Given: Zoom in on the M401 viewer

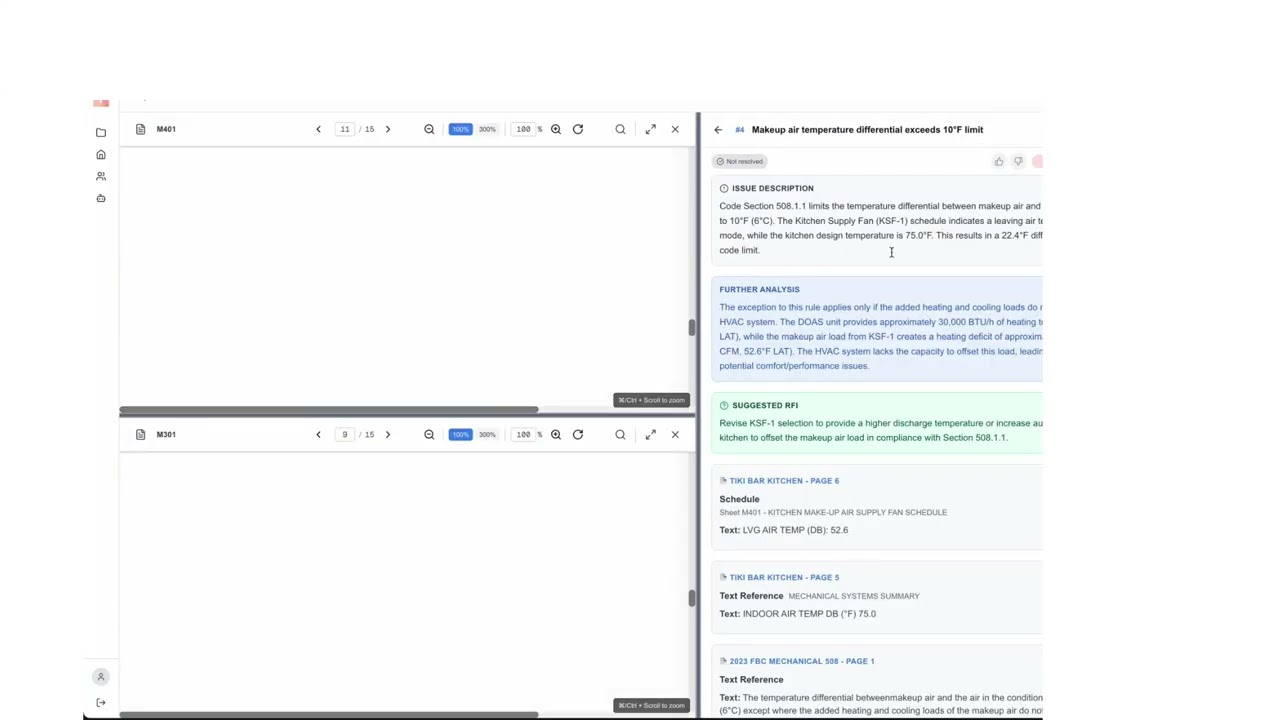Looking at the screenshot, I should point(556,129).
